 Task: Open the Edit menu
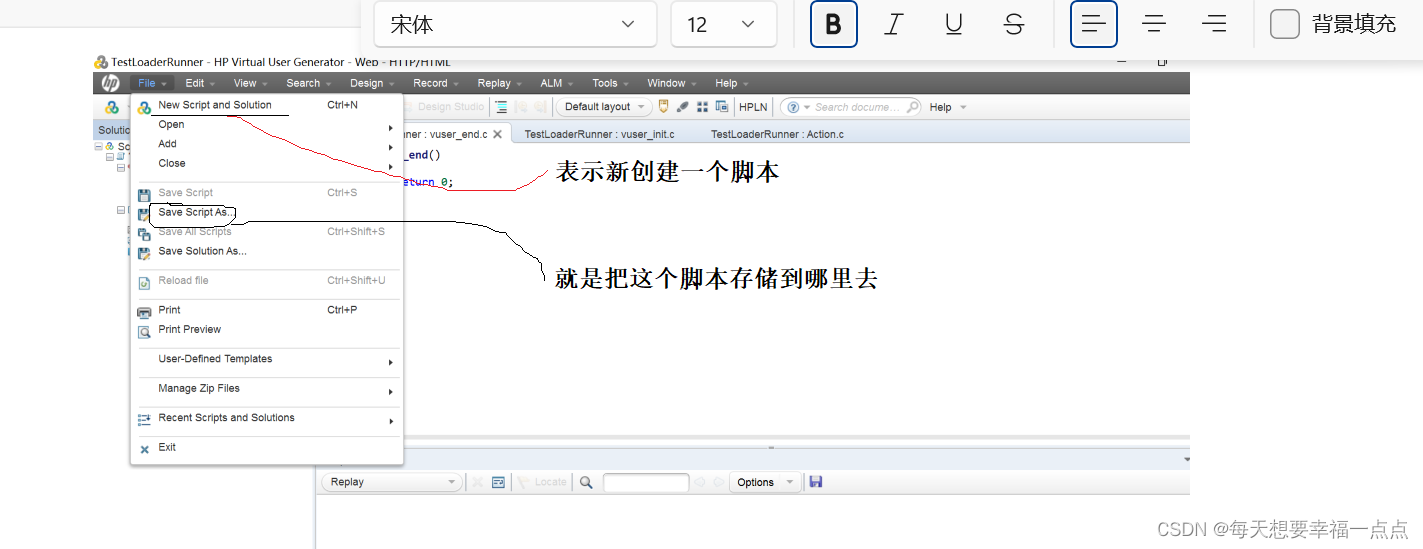[200, 84]
